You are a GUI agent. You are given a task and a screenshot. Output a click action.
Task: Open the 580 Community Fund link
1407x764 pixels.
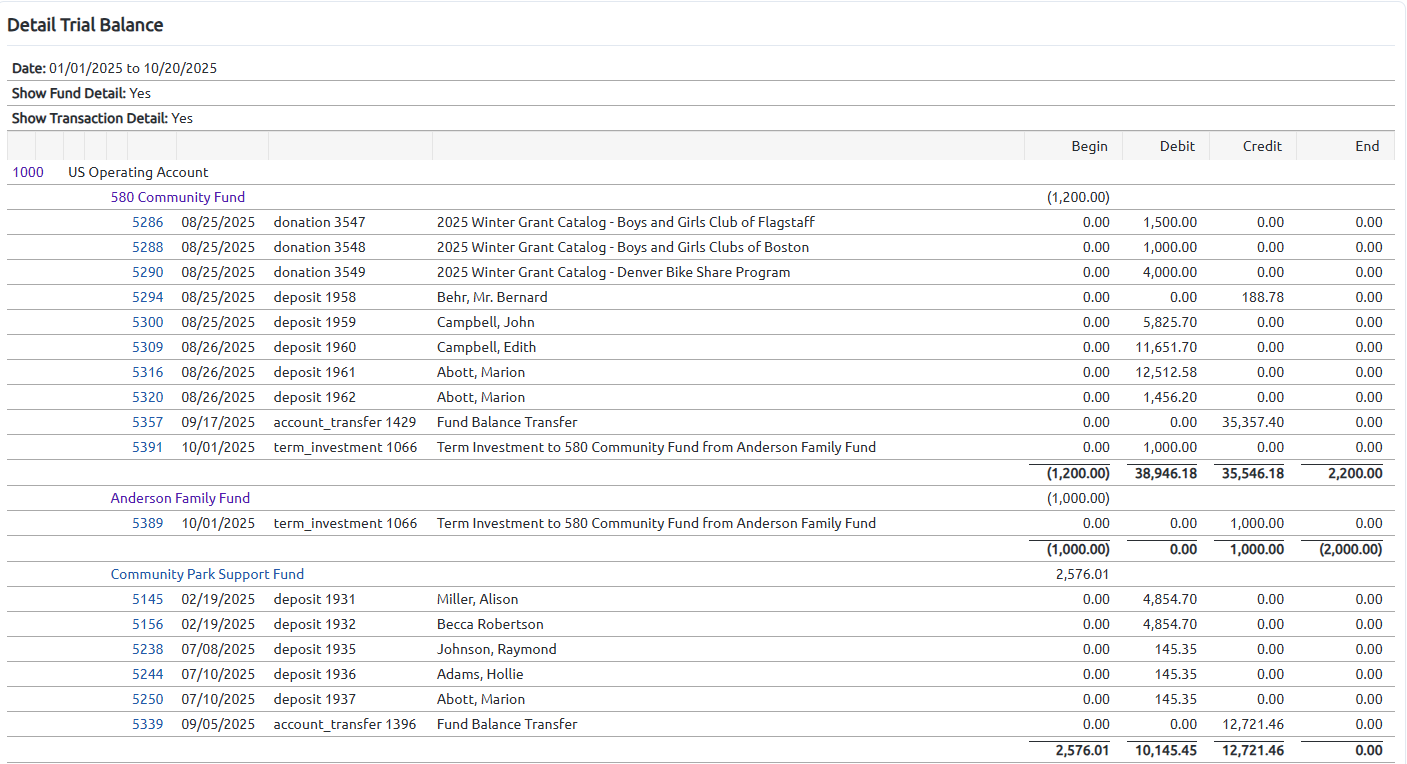(x=178, y=197)
